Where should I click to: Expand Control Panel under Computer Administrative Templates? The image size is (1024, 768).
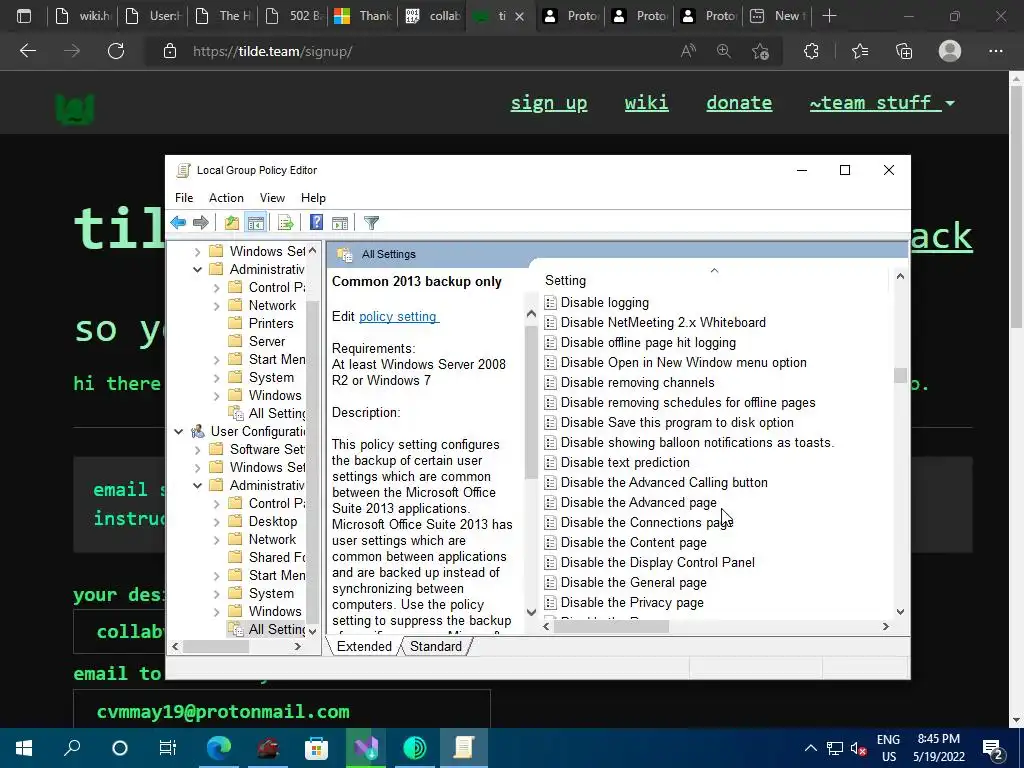click(x=217, y=287)
